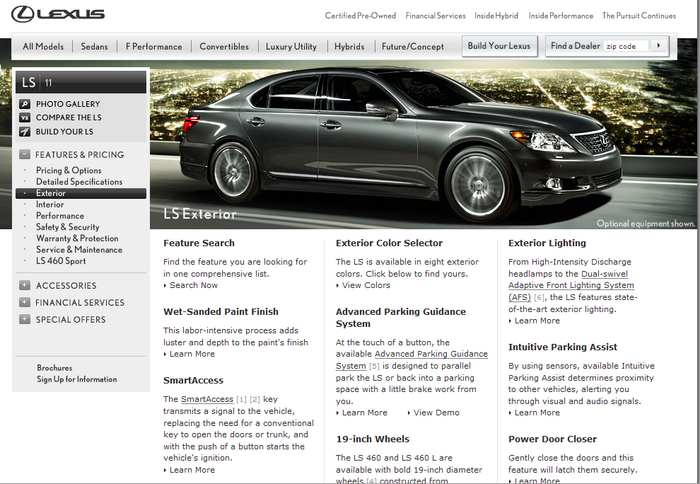Open the top Financial Services link
Image resolution: width=700 pixels, height=484 pixels.
tap(435, 16)
